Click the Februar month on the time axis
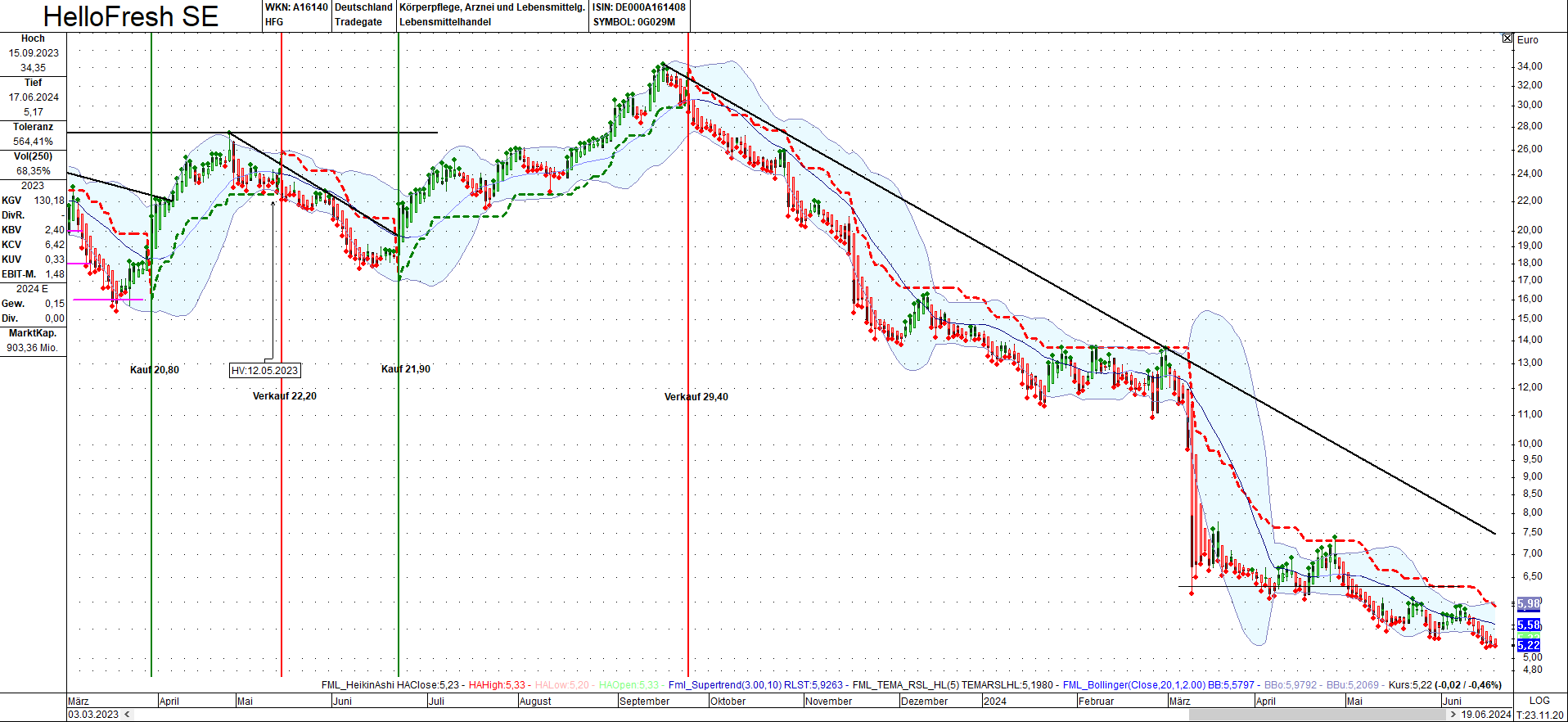1568x722 pixels. 1096,702
